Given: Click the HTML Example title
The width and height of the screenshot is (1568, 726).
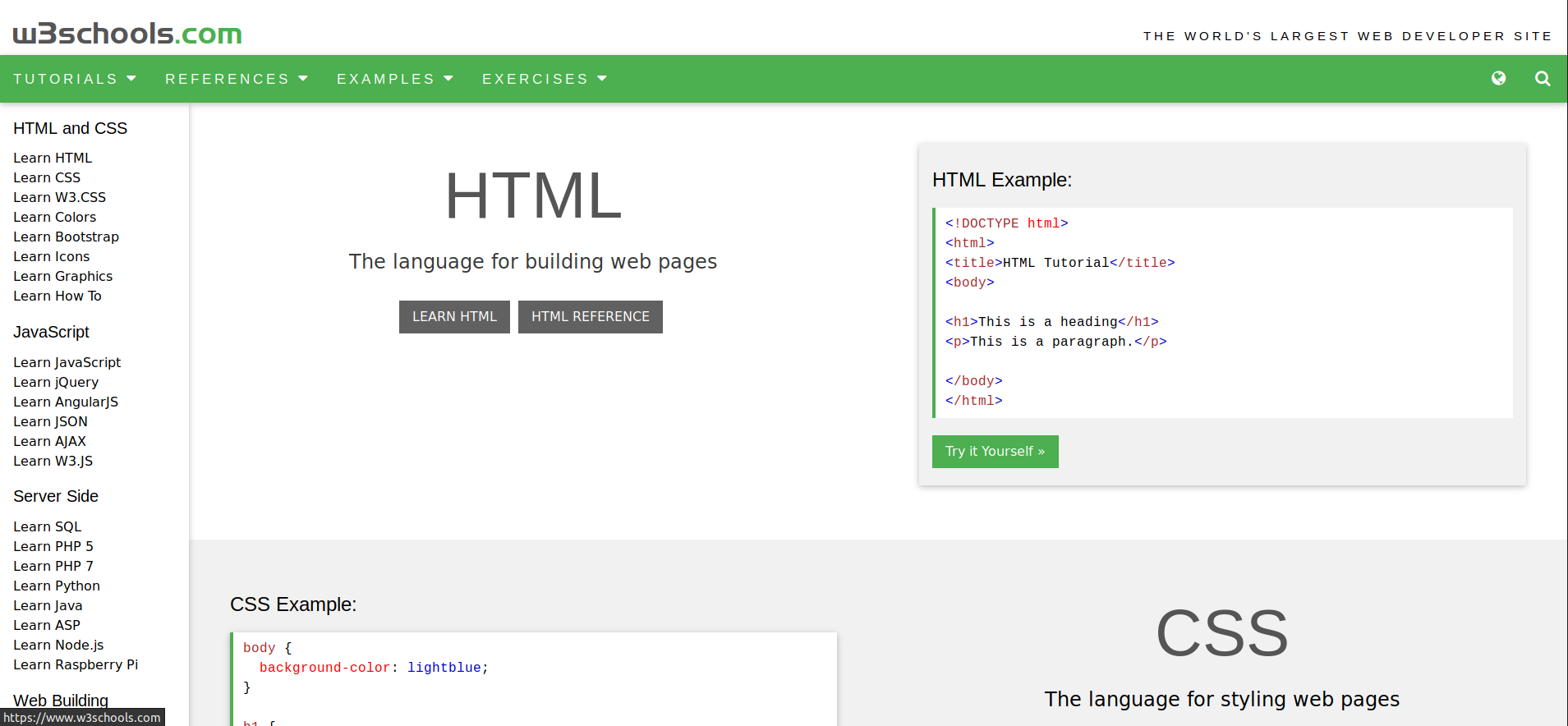Looking at the screenshot, I should [1002, 180].
